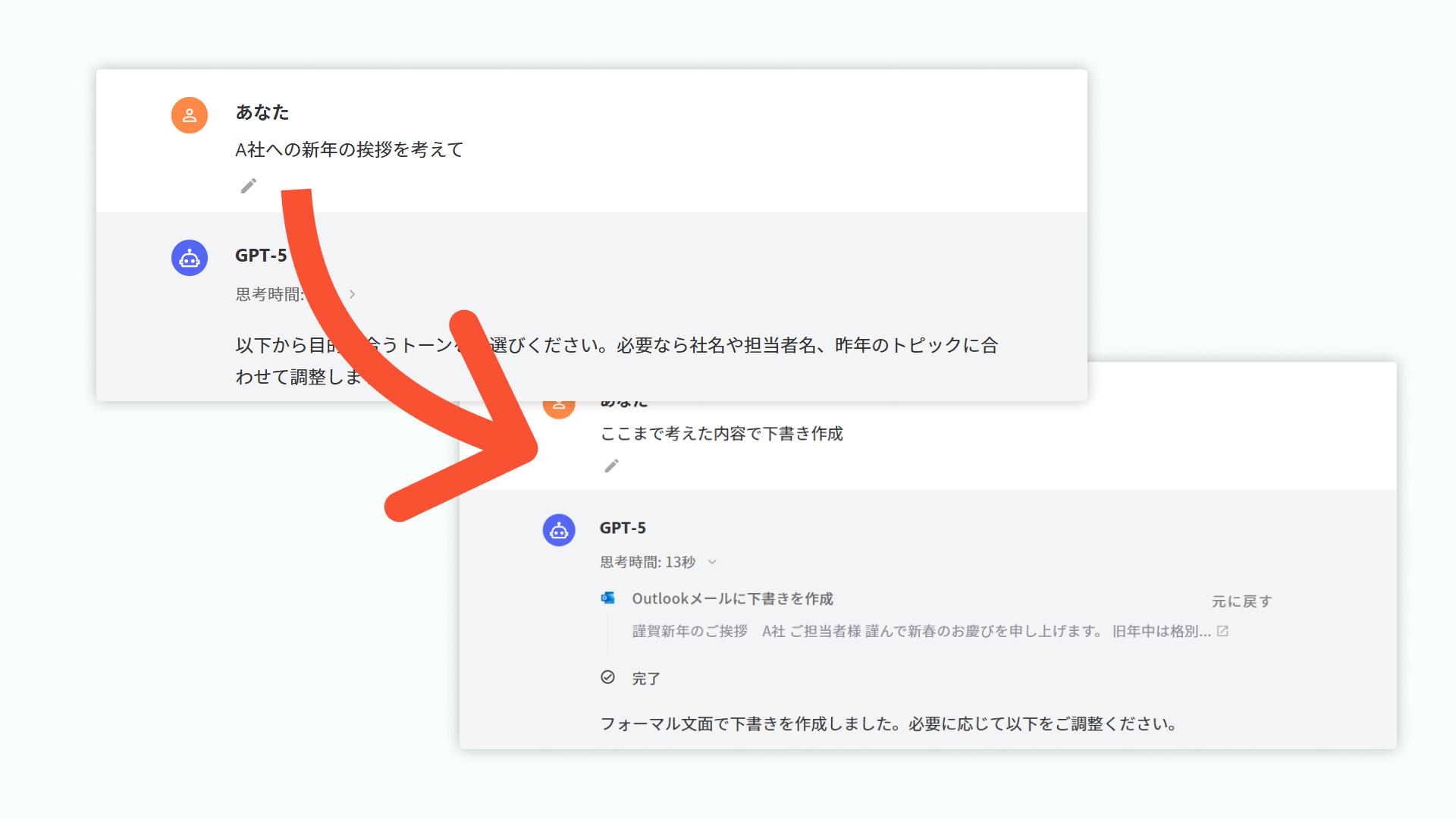1456x819 pixels.
Task: Click 元に戻す to undo the draft
Action: pyautogui.click(x=1241, y=601)
